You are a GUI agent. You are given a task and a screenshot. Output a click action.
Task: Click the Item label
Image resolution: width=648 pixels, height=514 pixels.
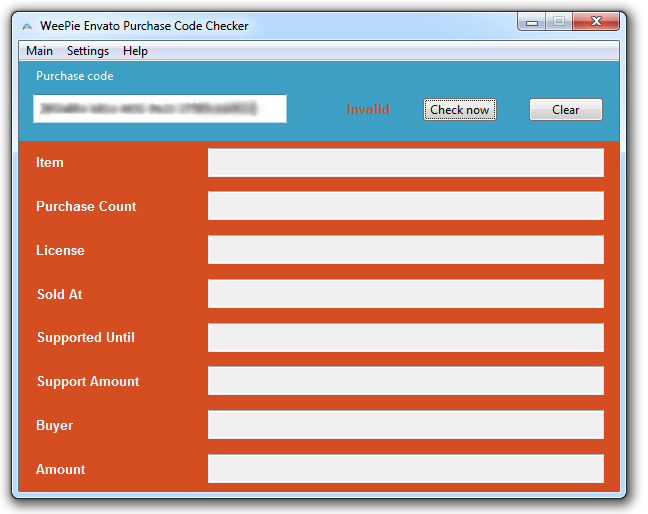pyautogui.click(x=50, y=162)
